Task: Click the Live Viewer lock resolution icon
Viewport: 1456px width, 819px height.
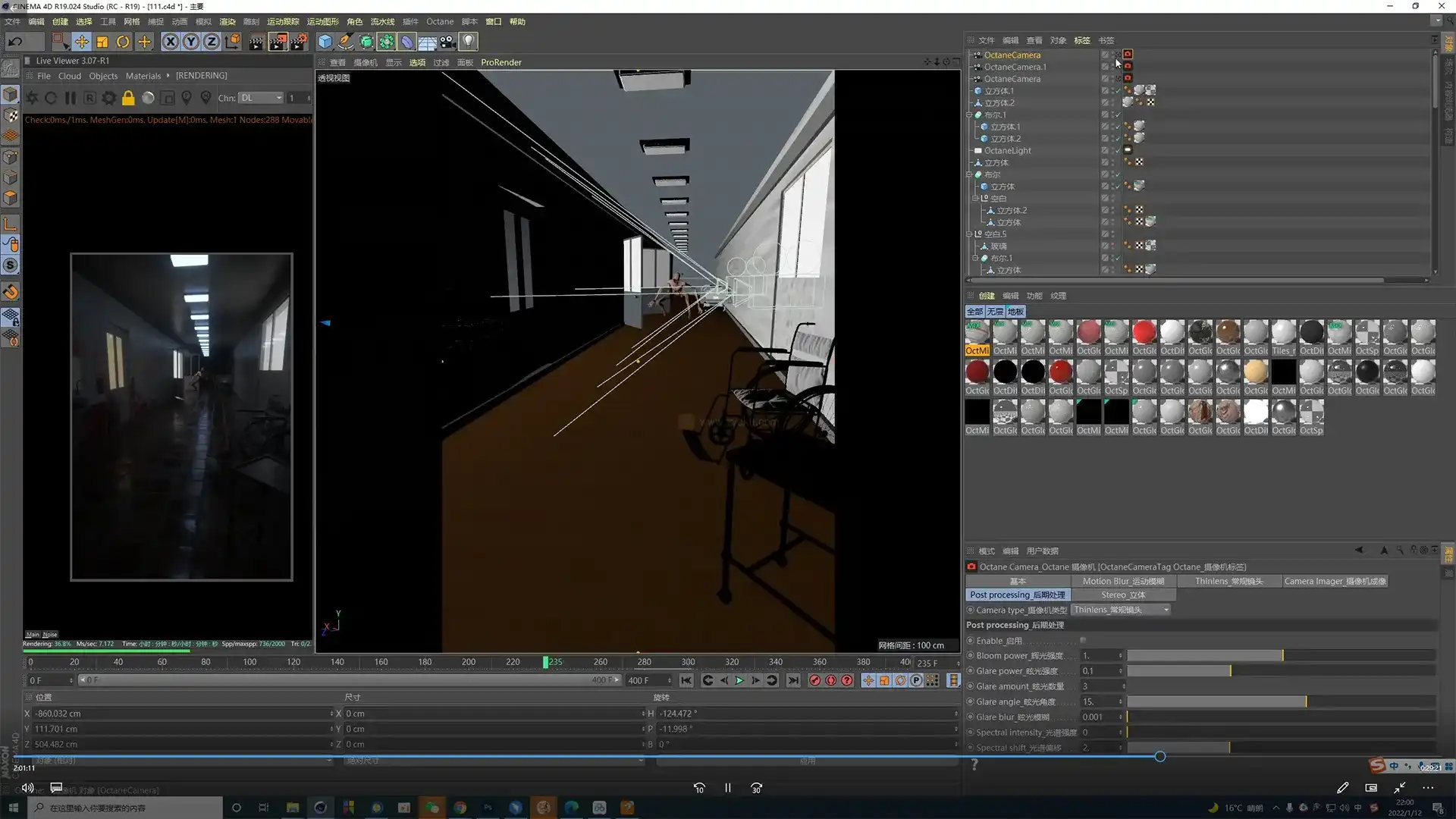Action: tap(128, 98)
